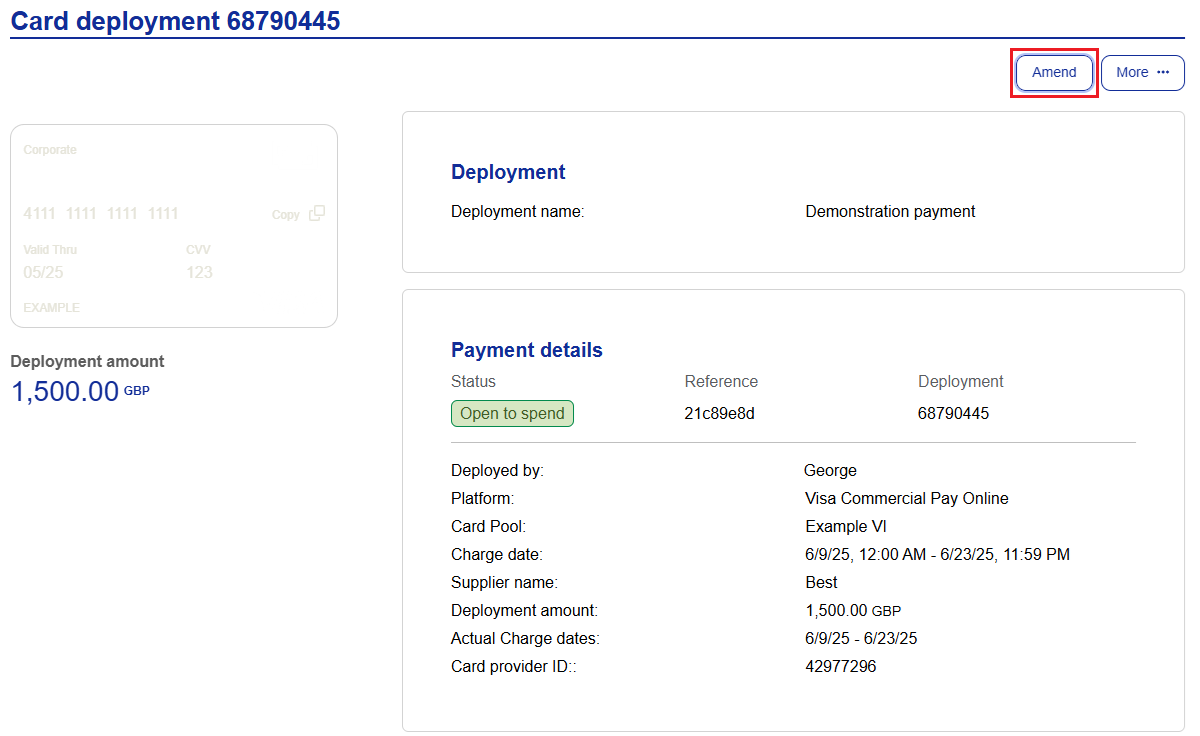
Task: Select card provider ID 42977296
Action: [x=840, y=666]
